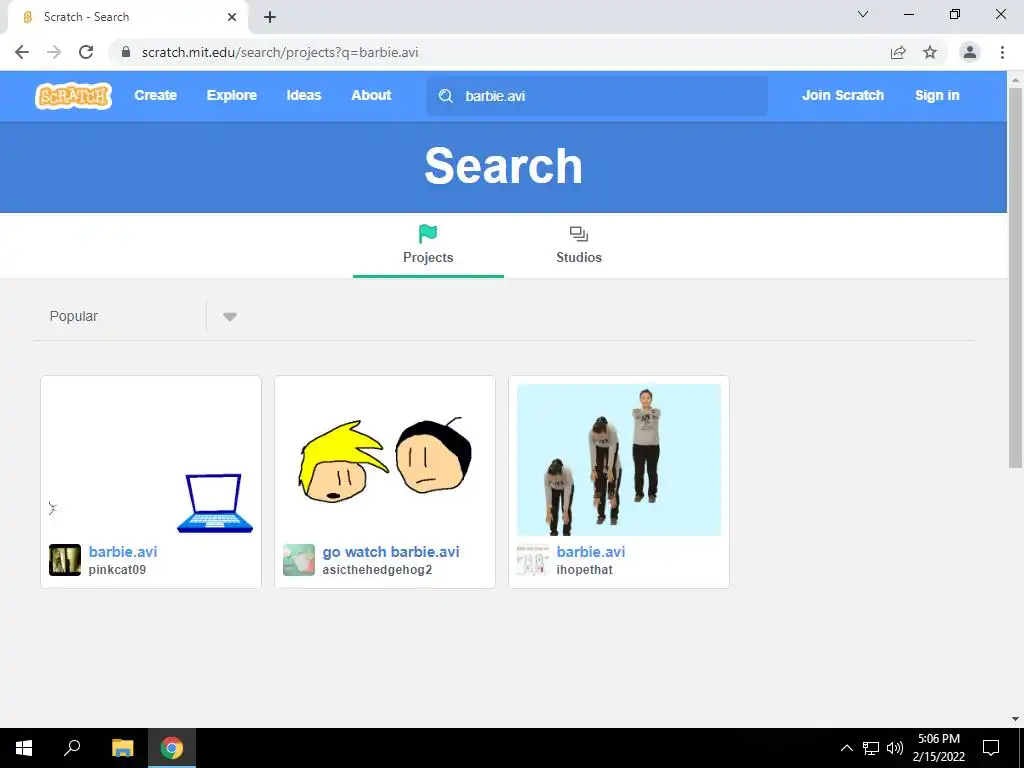The width and height of the screenshot is (1024, 768).
Task: Open File Explorer from the taskbar
Action: point(122,748)
